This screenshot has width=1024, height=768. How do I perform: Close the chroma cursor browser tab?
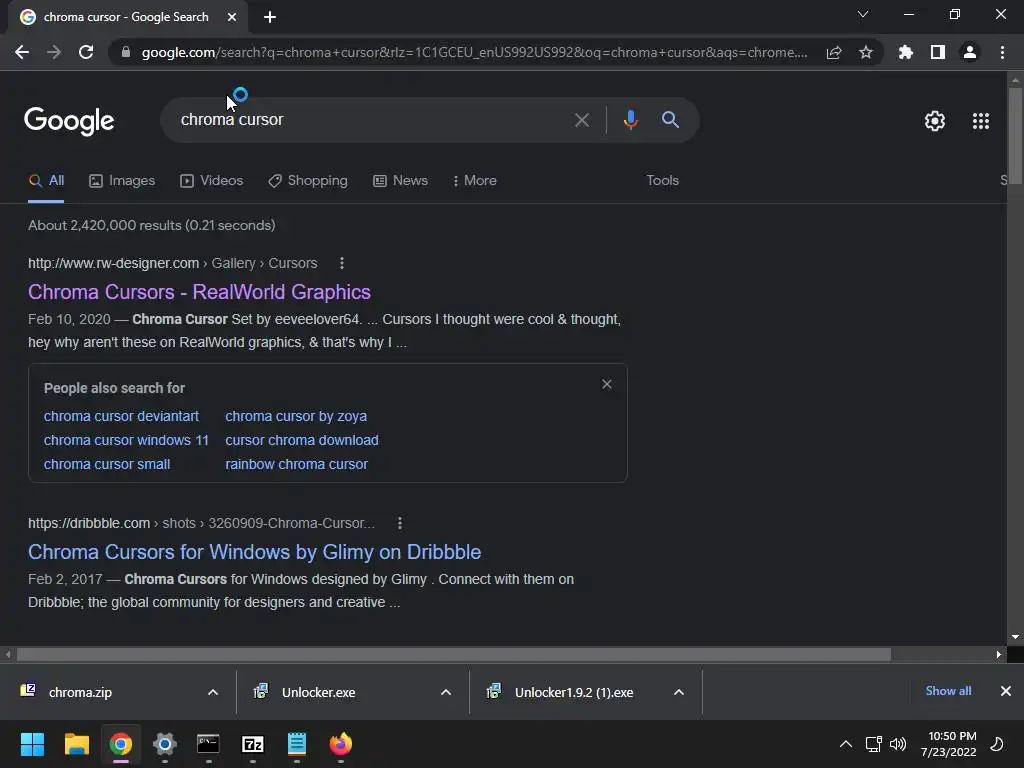[x=232, y=18]
